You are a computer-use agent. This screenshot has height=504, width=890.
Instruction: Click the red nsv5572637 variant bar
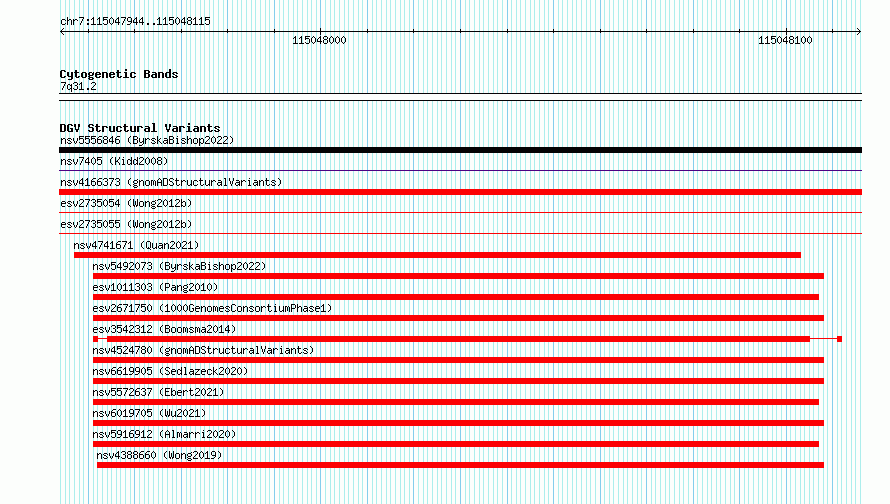[x=456, y=402]
